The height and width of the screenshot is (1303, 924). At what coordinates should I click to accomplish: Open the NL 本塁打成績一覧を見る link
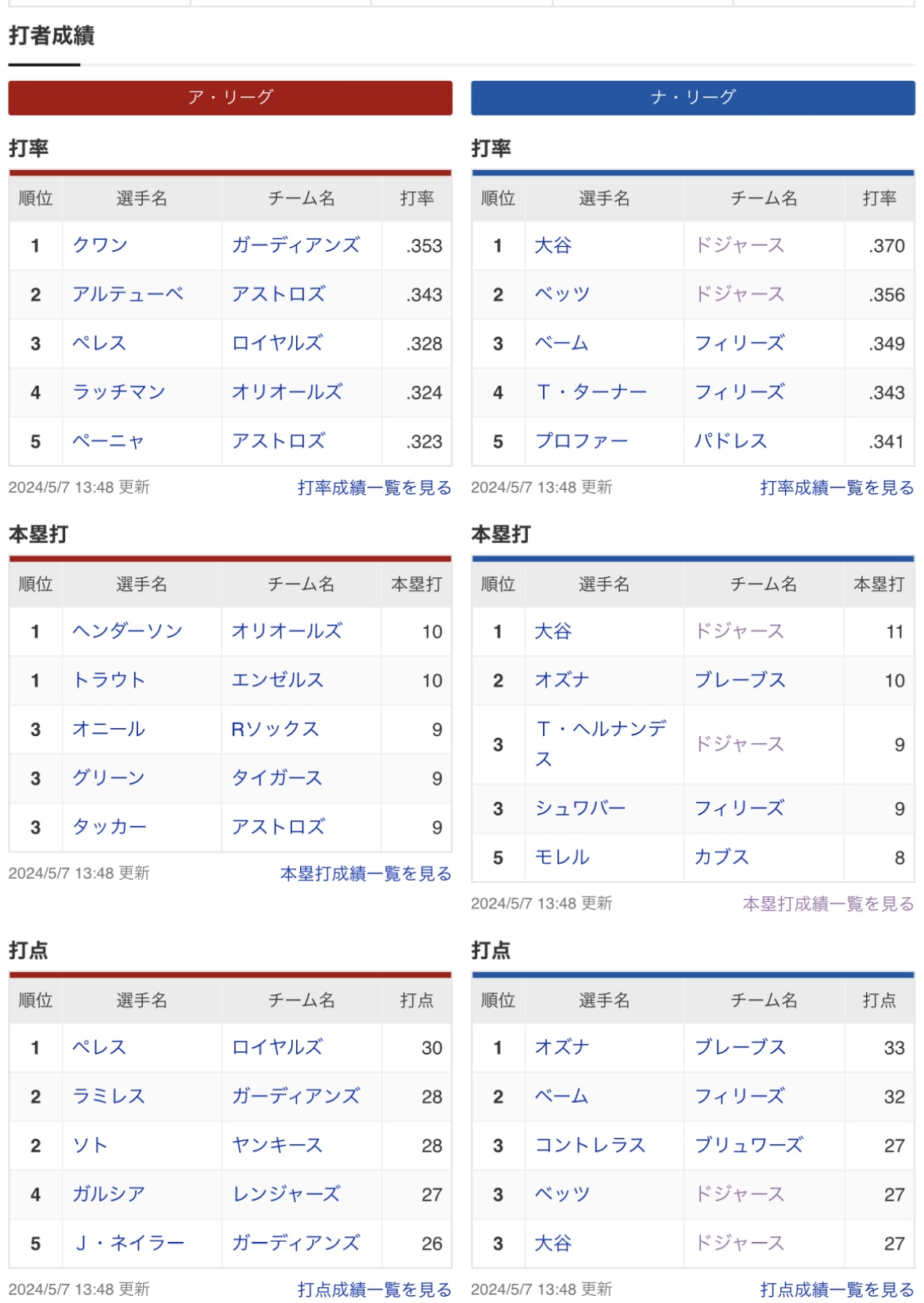point(828,904)
